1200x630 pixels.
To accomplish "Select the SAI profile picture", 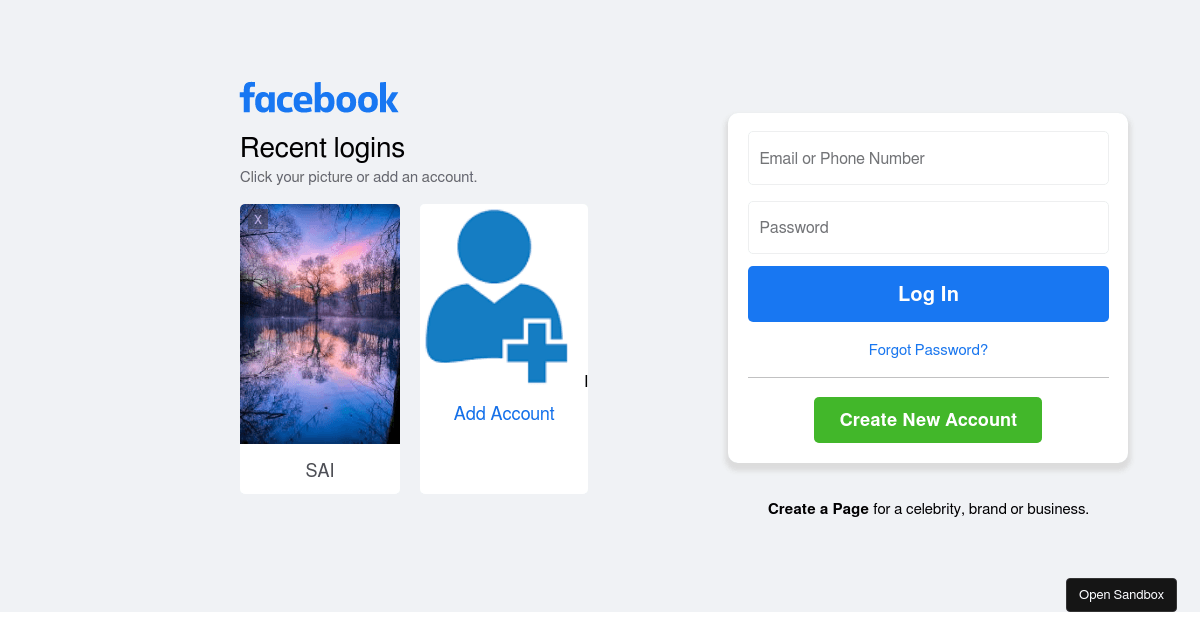I will point(320,324).
